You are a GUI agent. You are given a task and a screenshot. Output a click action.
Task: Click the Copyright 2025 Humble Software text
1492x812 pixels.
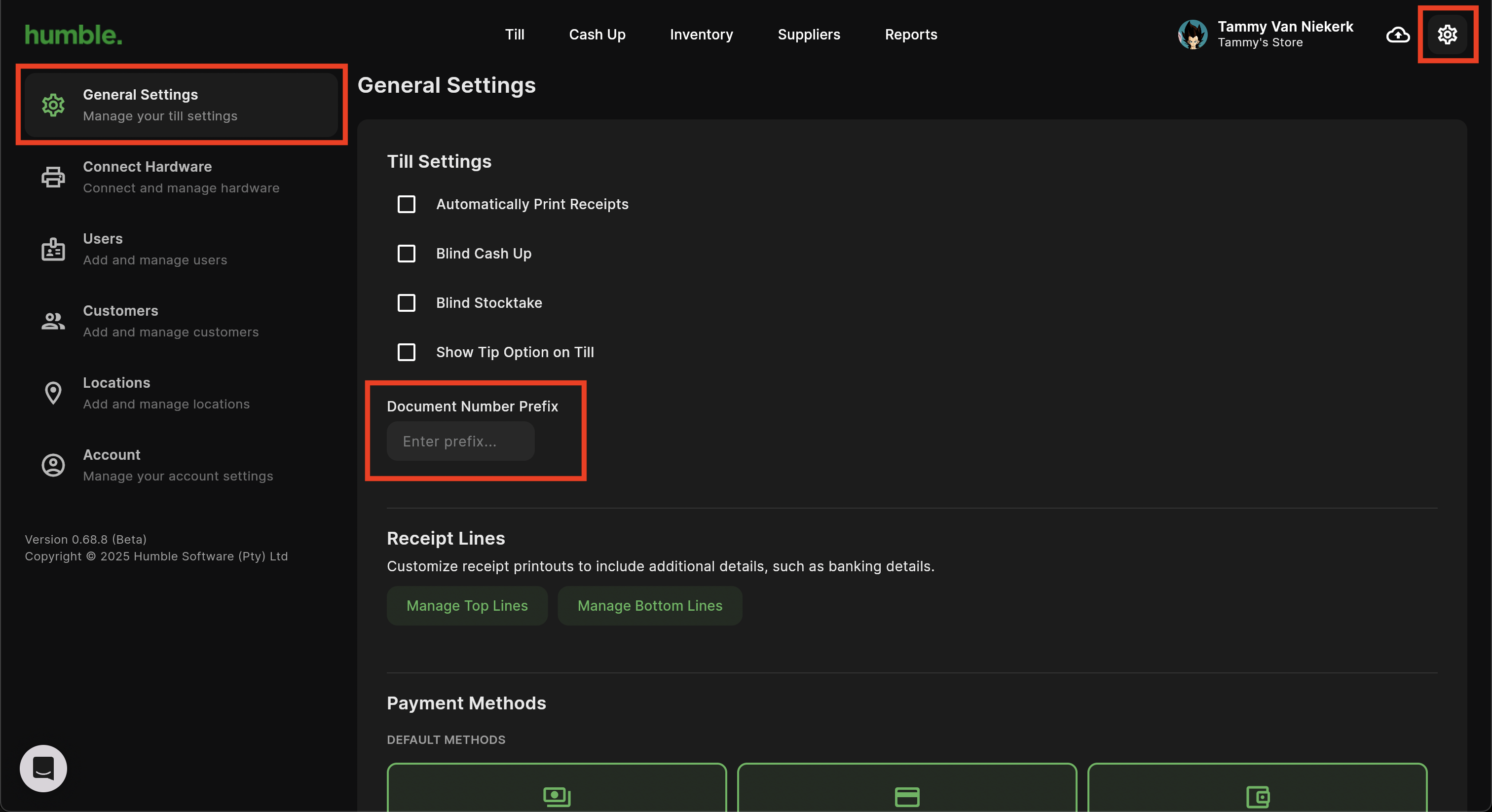[x=156, y=556]
